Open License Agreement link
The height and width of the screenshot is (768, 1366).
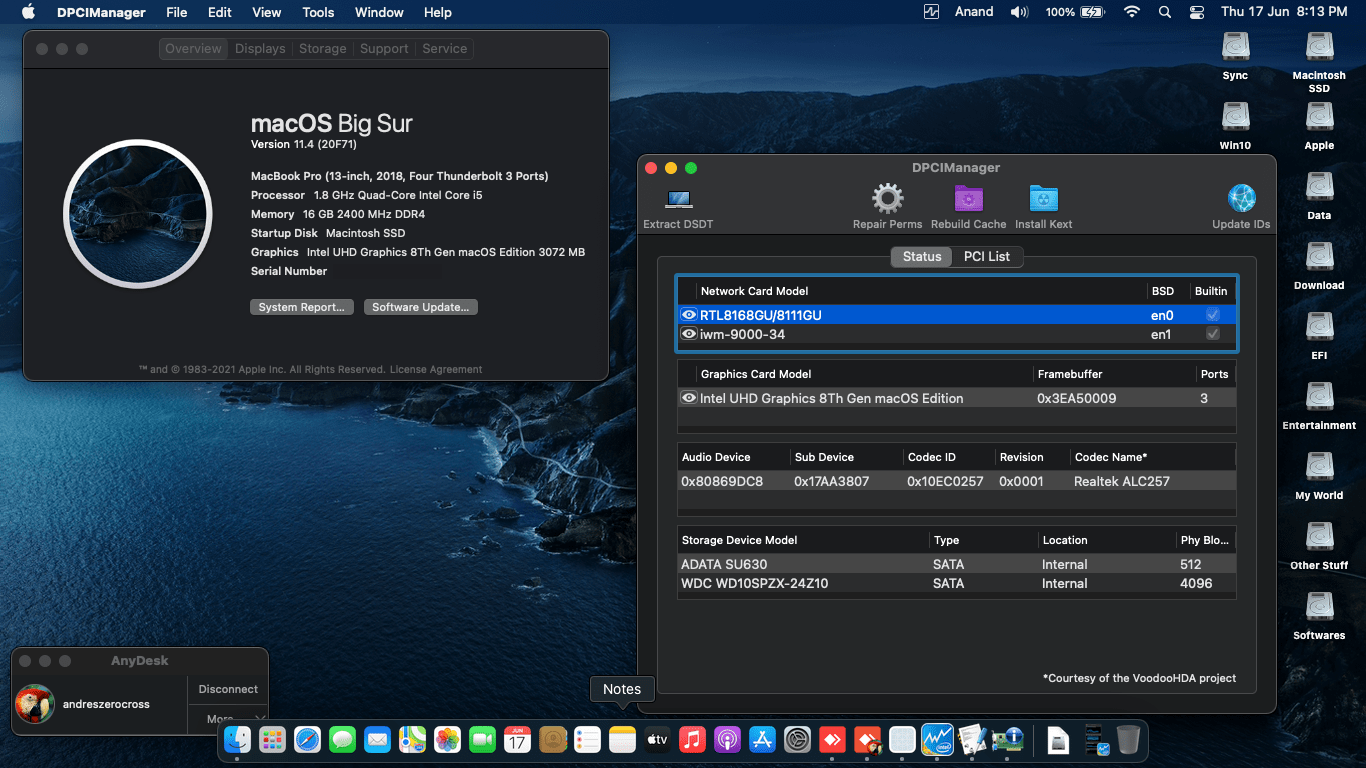(436, 369)
